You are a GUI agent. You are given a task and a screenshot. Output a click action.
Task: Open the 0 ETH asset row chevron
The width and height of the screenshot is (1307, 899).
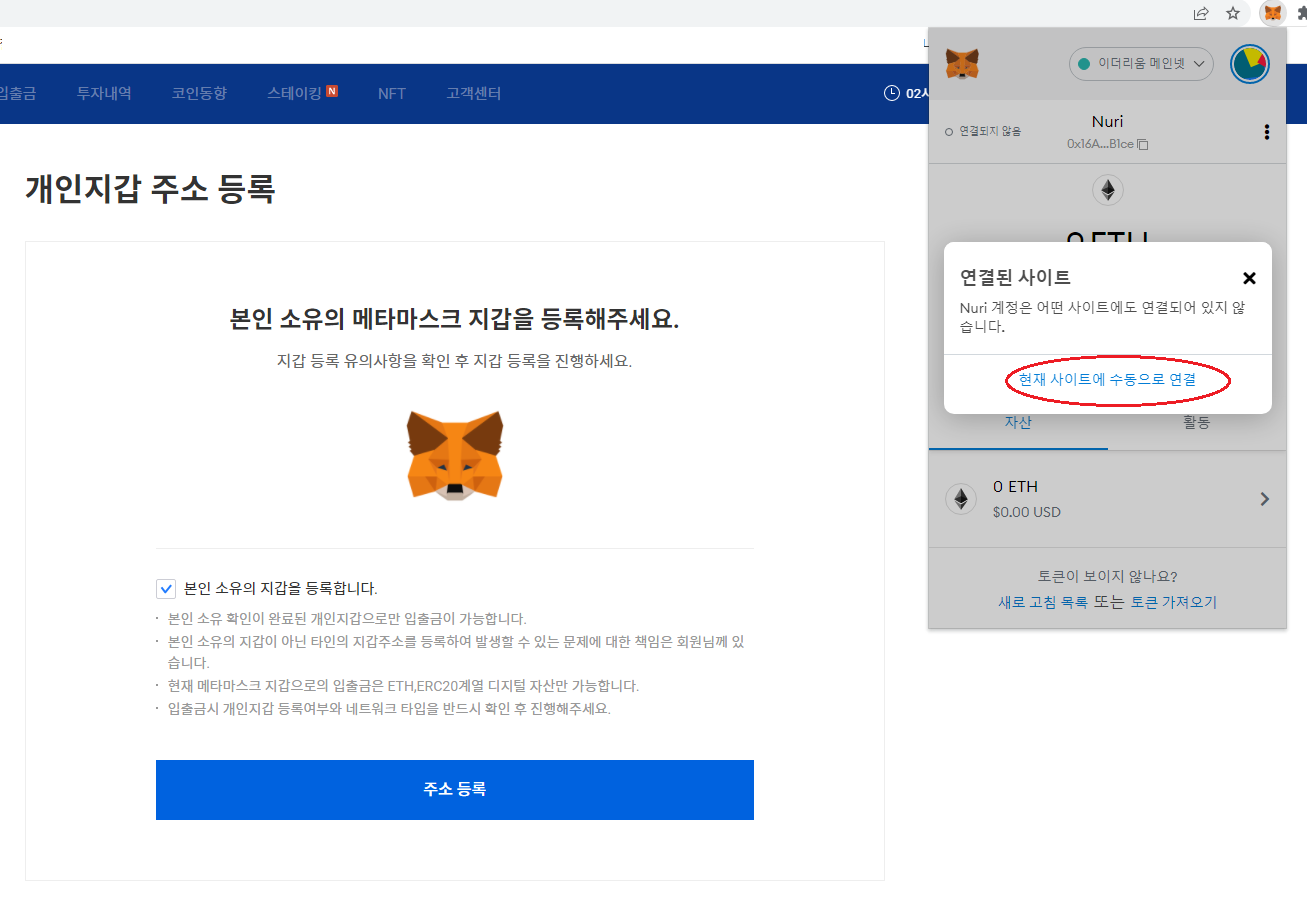1265,499
